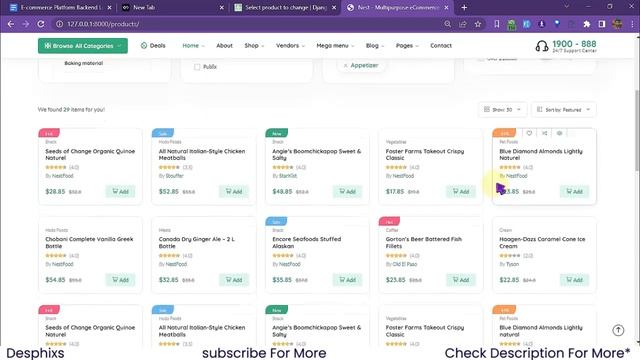640x360 pixels.
Task: Open vendor Old El Paso link
Action: pos(404,264)
